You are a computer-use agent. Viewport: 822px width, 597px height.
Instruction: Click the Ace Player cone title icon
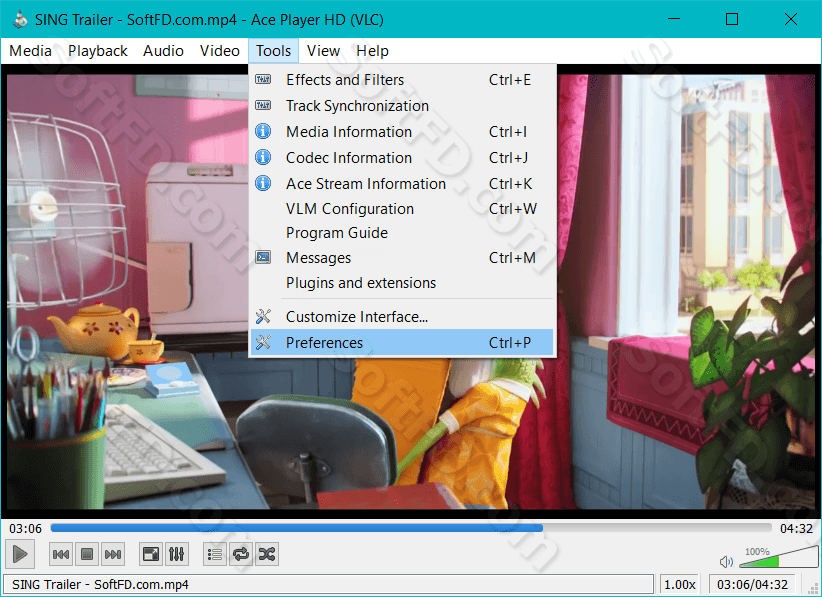(20, 19)
